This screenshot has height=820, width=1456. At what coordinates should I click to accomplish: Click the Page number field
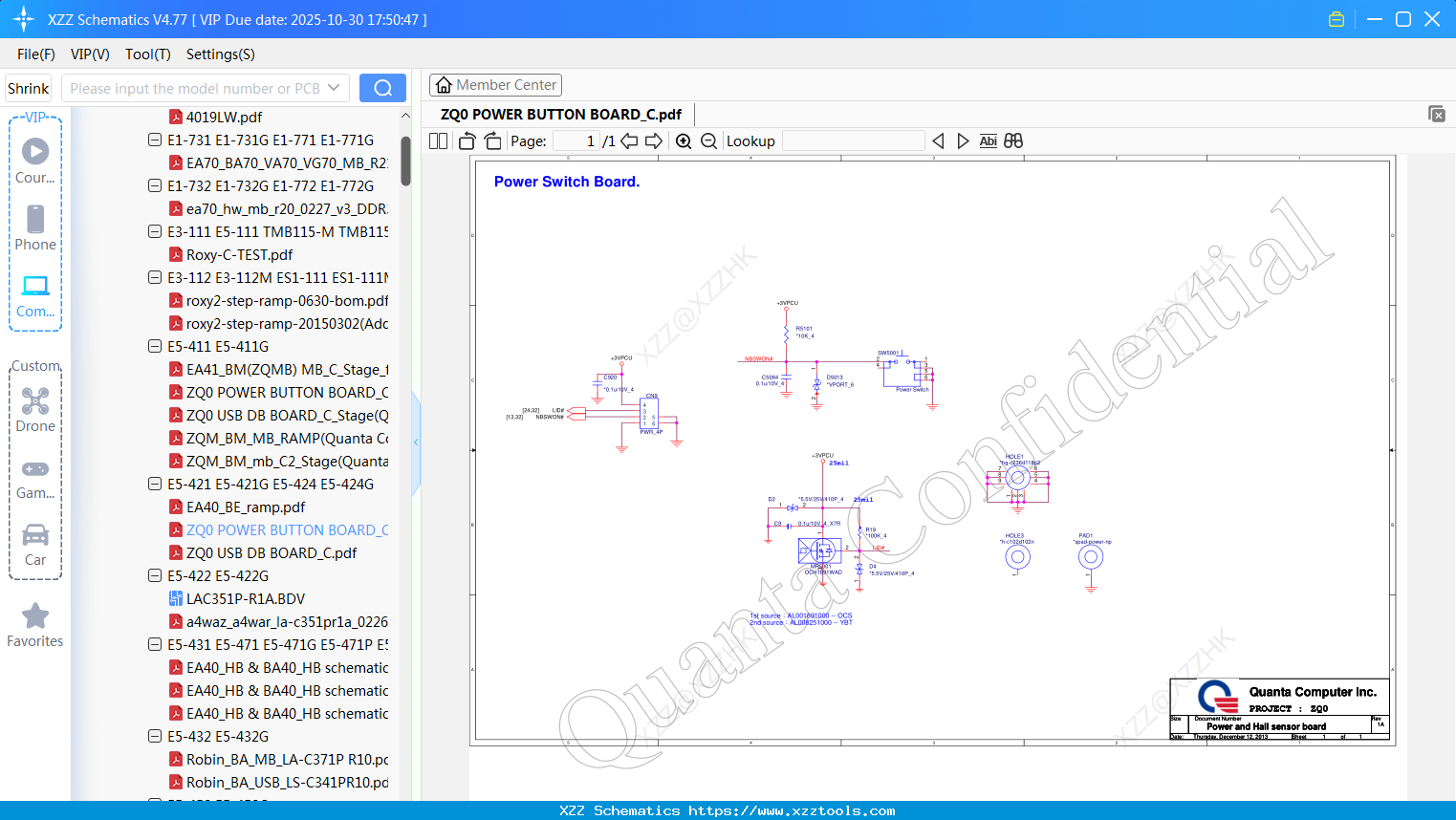point(576,140)
